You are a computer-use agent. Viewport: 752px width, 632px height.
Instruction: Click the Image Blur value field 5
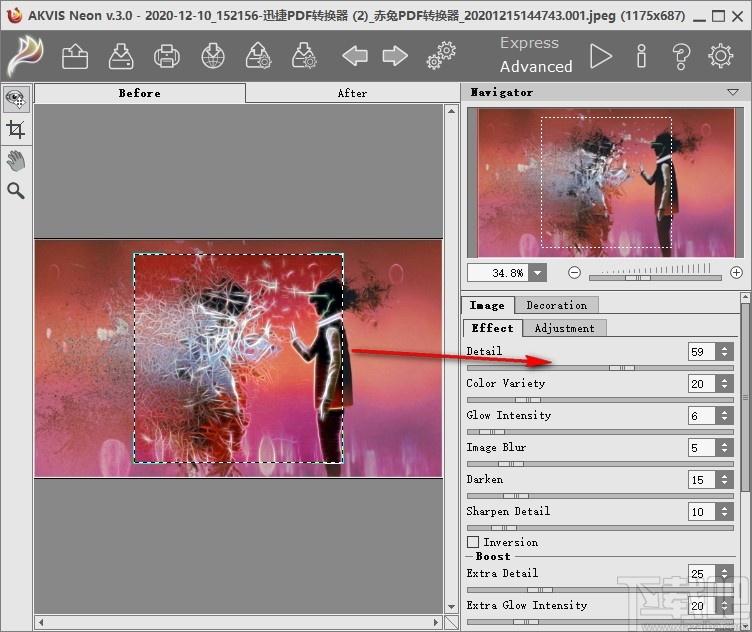pos(702,448)
